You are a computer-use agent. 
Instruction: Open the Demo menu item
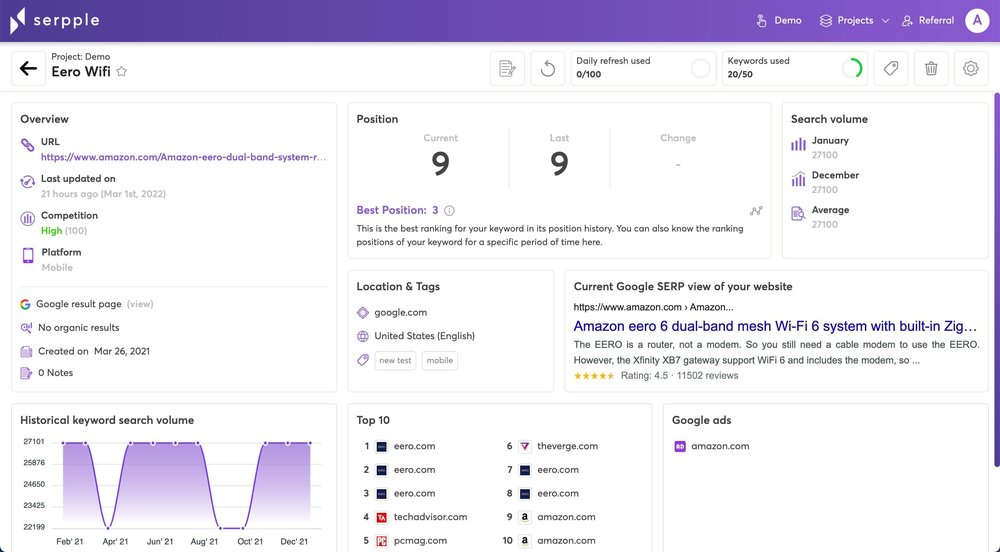(779, 20)
